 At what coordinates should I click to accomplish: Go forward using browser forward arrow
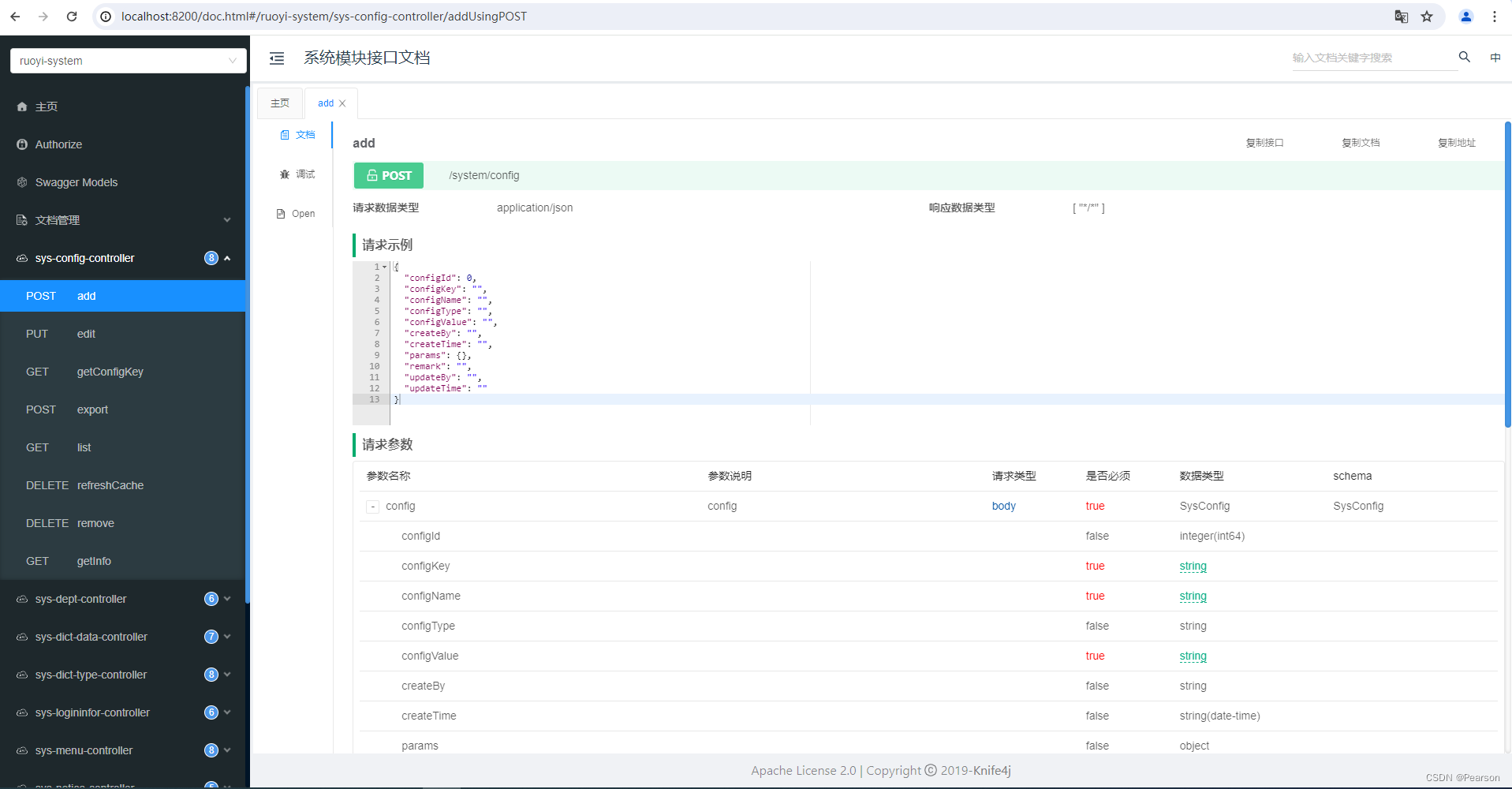point(43,17)
